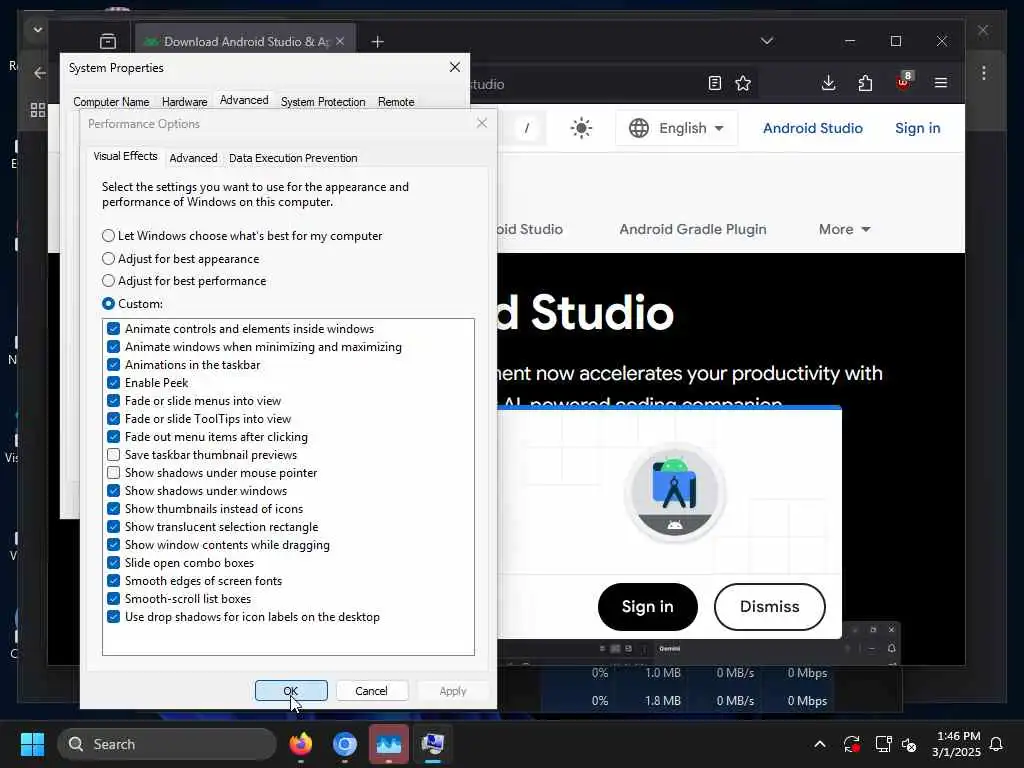This screenshot has height=768, width=1024.
Task: Click the muted volume tray icon
Action: pos(909,744)
